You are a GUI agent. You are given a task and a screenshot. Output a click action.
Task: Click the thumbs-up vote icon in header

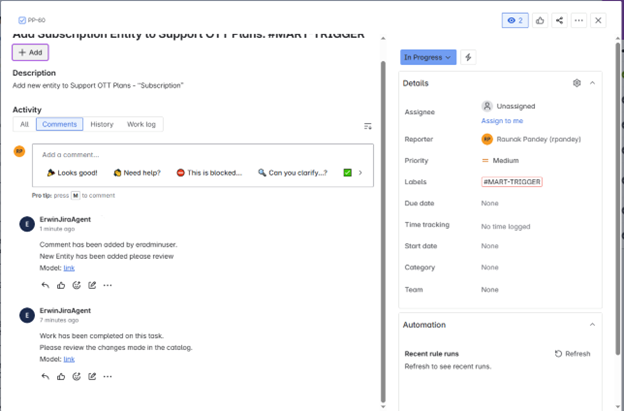(x=540, y=20)
